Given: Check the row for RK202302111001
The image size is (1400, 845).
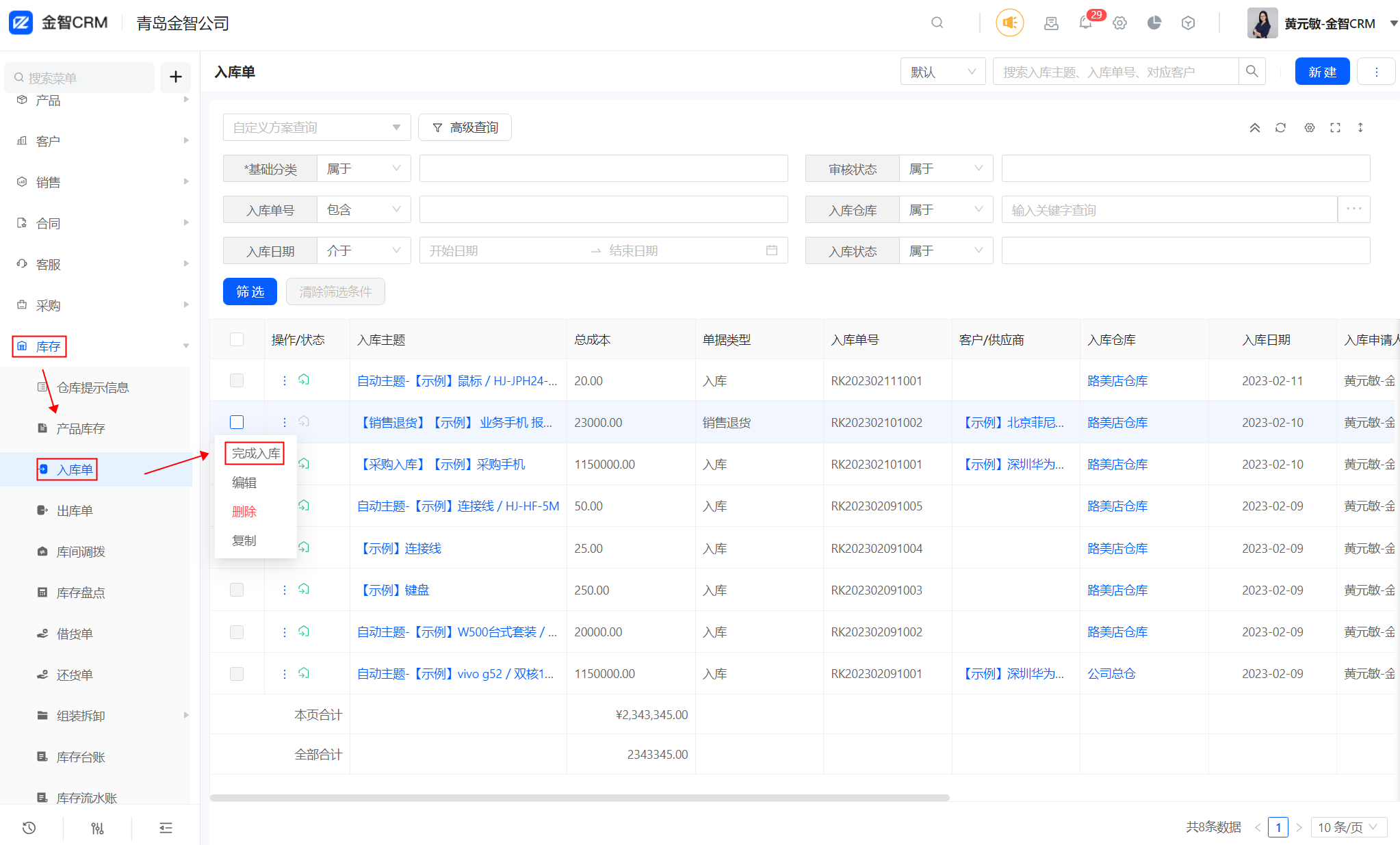Looking at the screenshot, I should click(237, 380).
